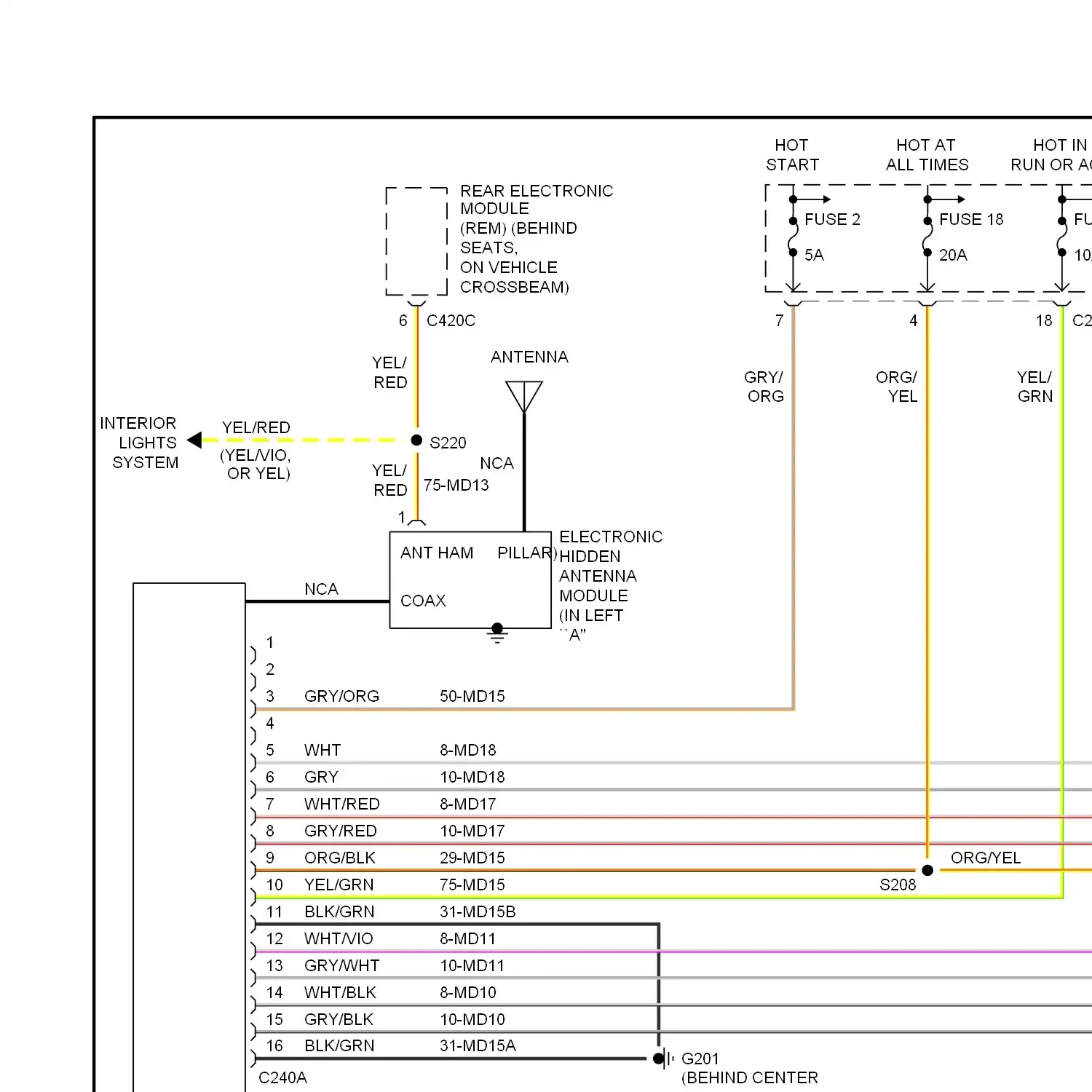Image resolution: width=1092 pixels, height=1092 pixels.
Task: Click the antenna module ground symbol
Action: pyautogui.click(x=497, y=634)
